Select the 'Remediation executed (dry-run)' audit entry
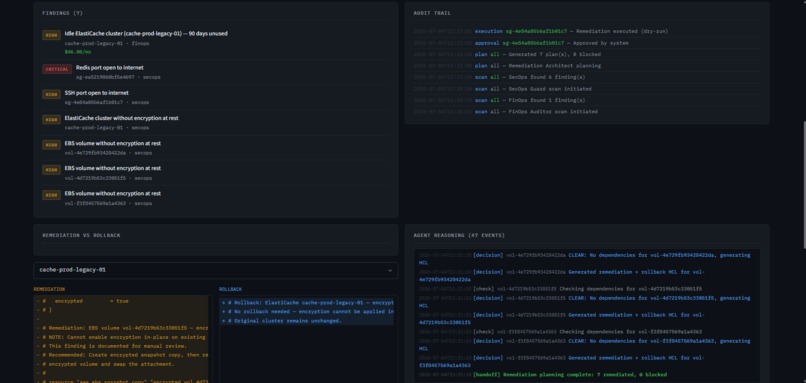 point(587,31)
